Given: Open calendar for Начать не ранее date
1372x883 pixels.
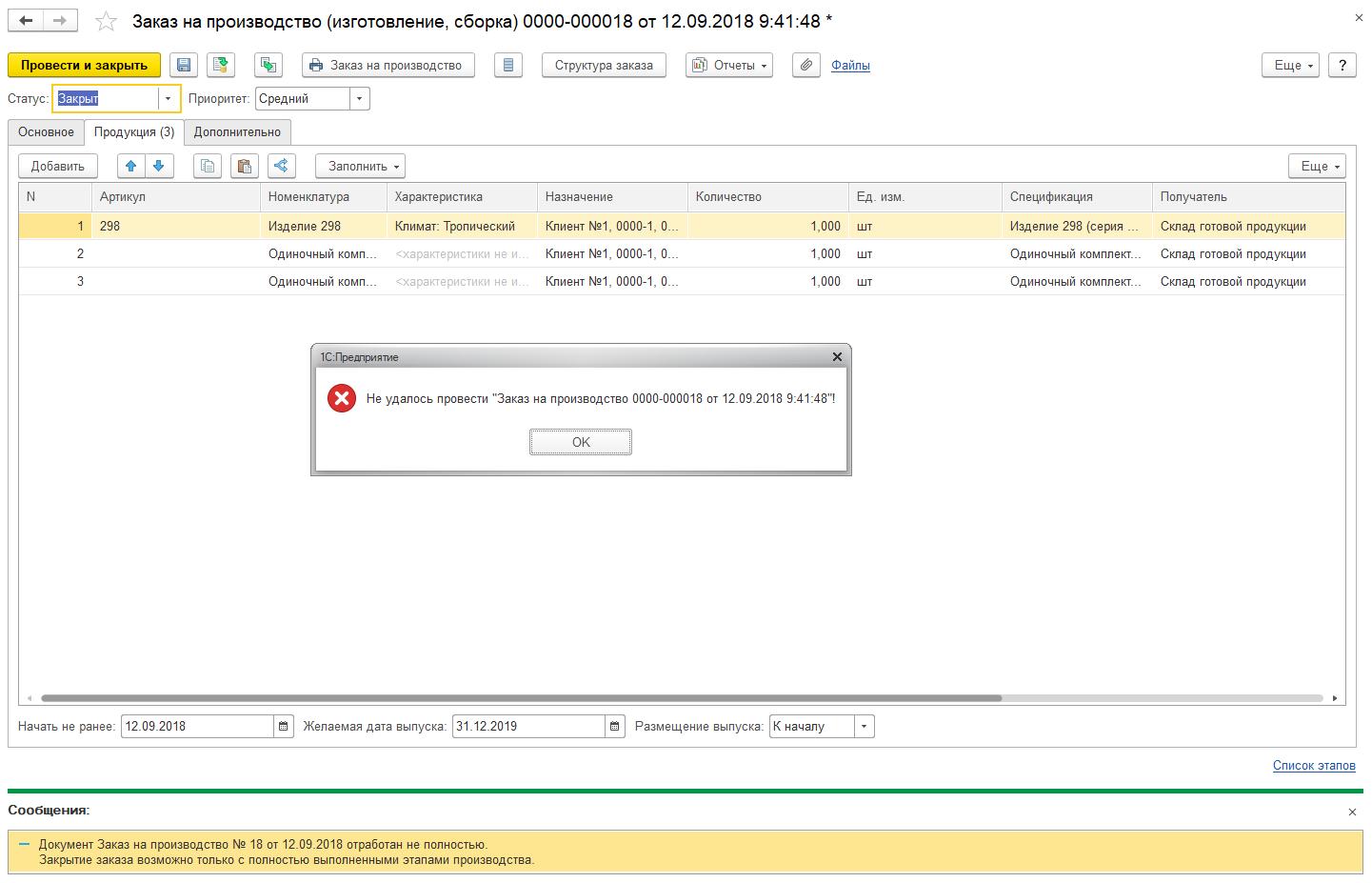Looking at the screenshot, I should click(284, 726).
